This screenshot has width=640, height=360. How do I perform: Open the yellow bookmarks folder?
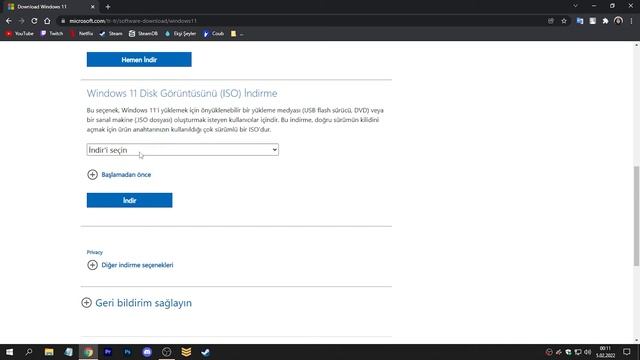(x=237, y=33)
